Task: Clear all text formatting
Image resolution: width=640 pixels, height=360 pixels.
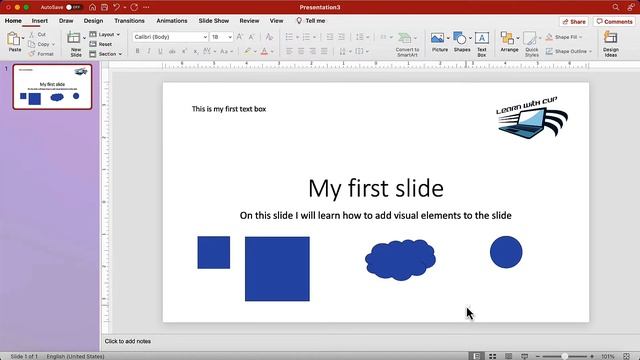Action: point(269,37)
